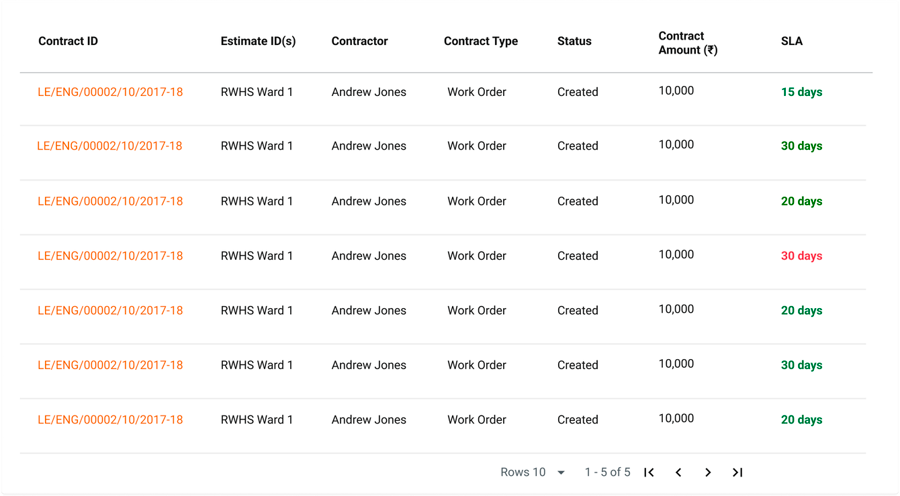Click the 1 - 5 of 5 pagination label
Image resolution: width=900 pixels, height=496 pixels.
[x=608, y=472]
